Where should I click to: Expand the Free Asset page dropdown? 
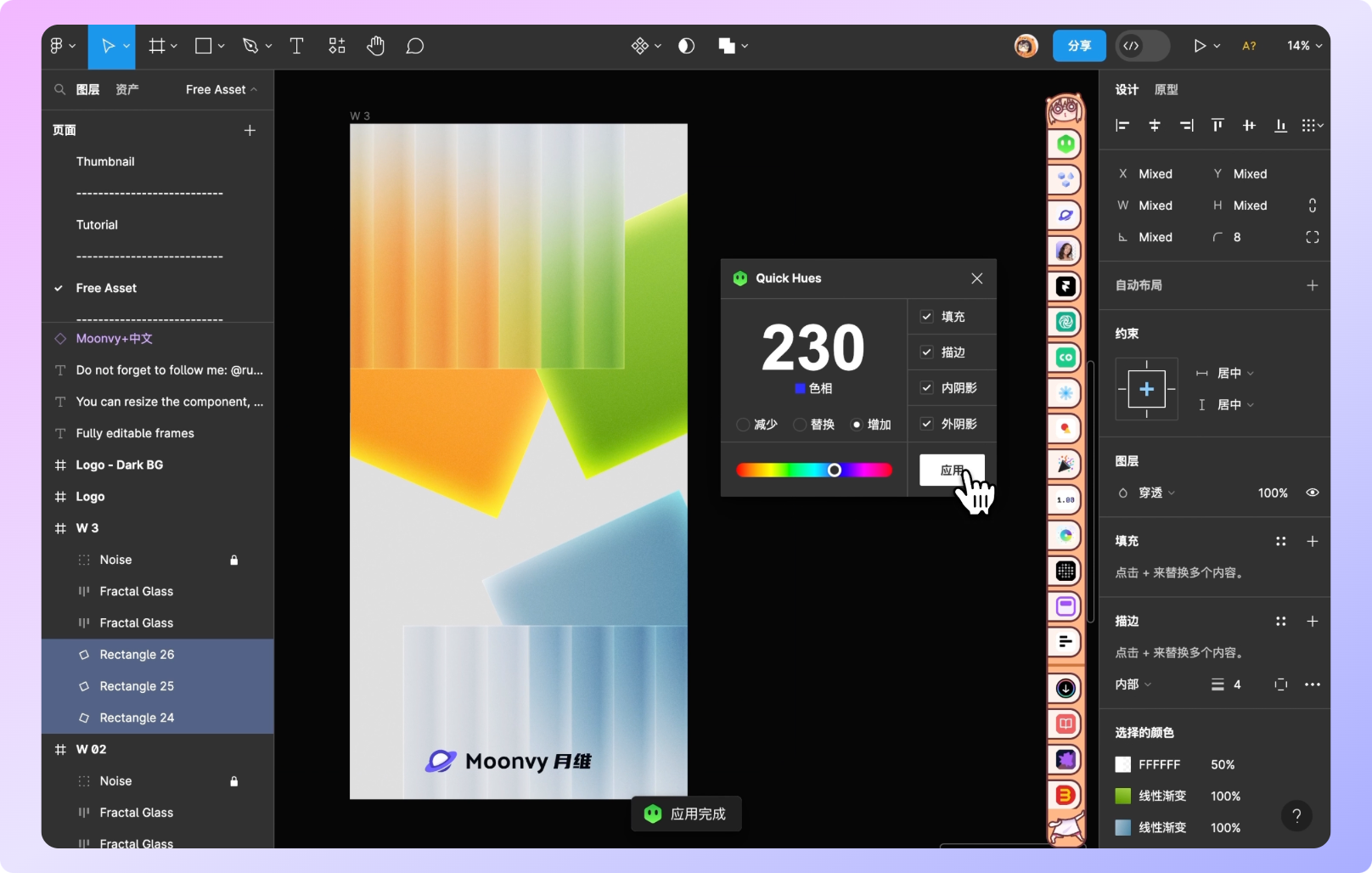(x=221, y=89)
